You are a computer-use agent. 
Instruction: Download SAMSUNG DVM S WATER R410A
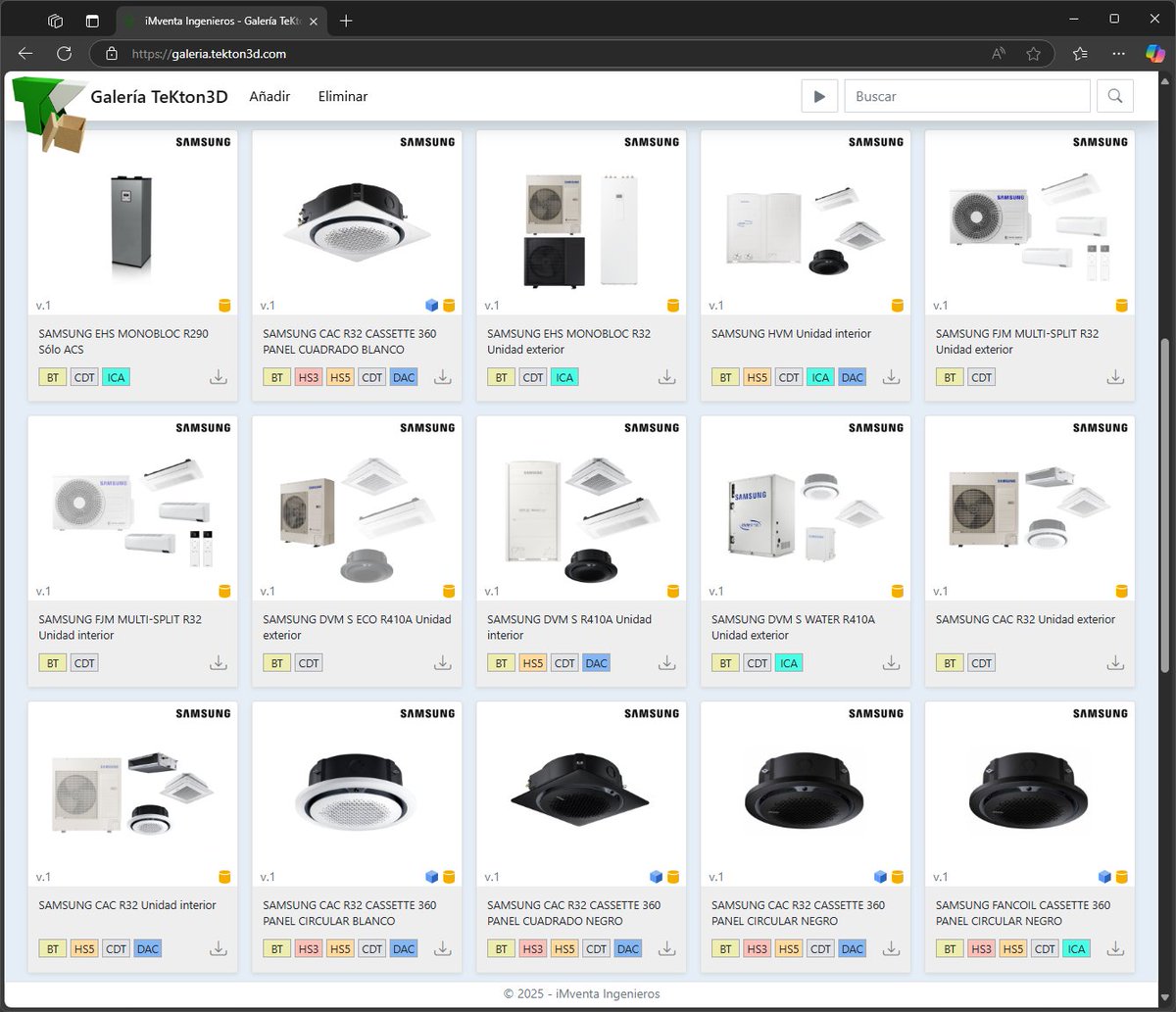tap(891, 663)
